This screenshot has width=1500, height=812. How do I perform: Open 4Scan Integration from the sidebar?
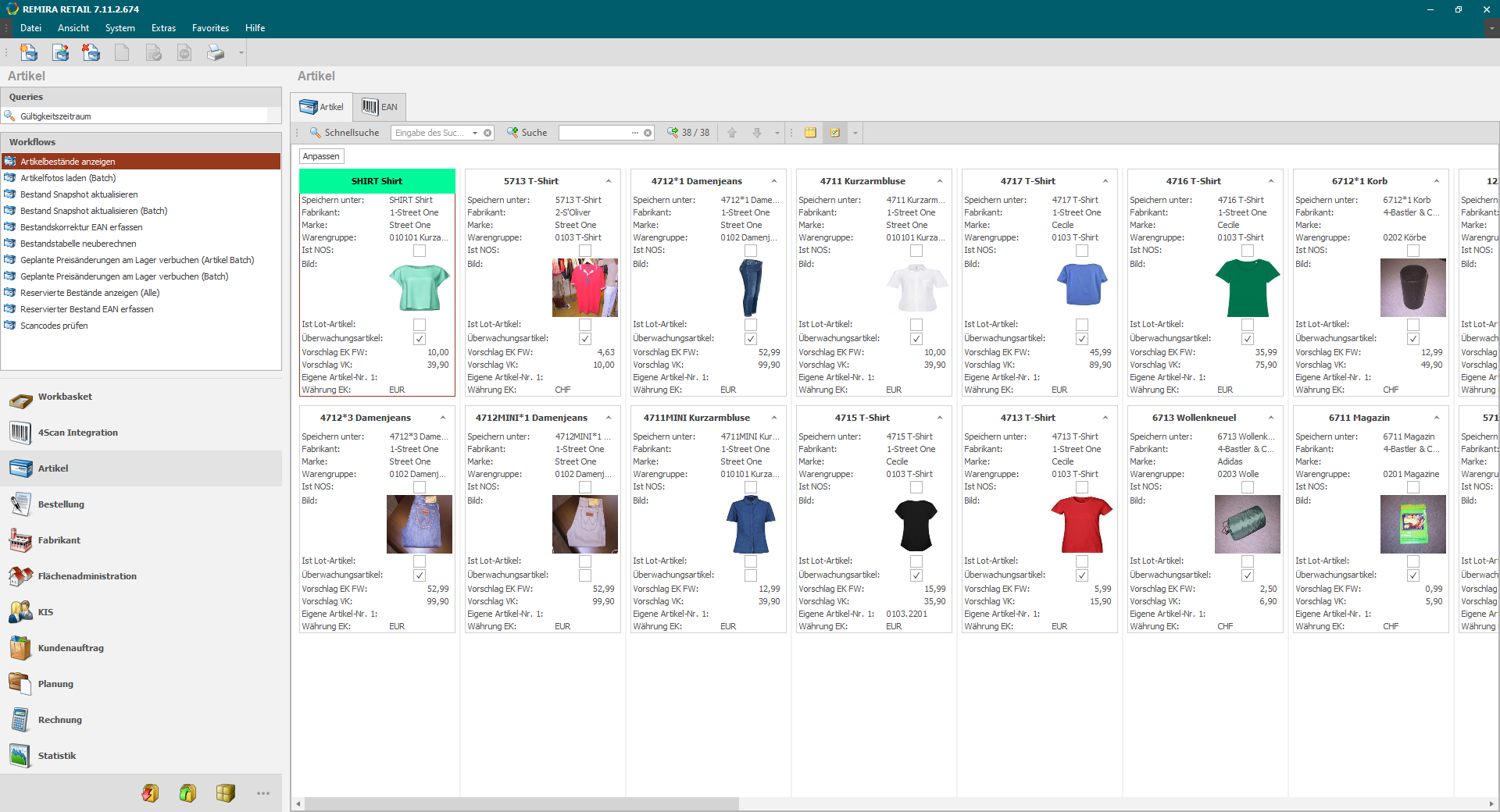pos(77,432)
